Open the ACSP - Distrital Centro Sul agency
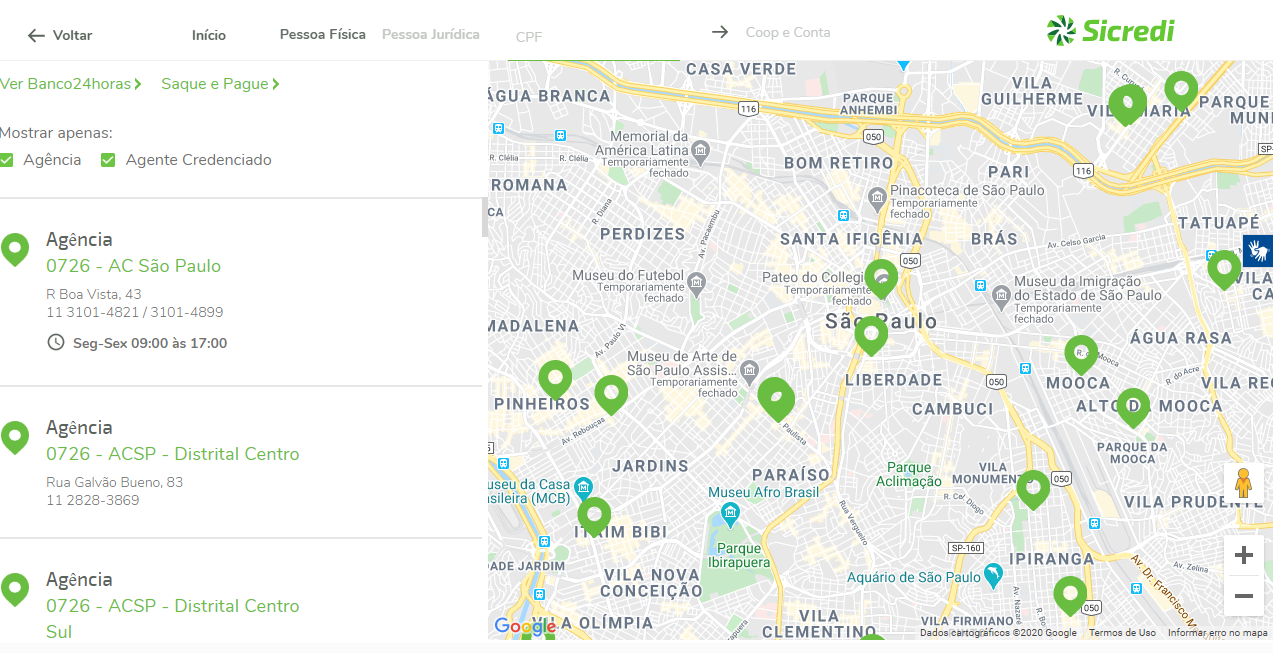Image resolution: width=1273 pixels, height=653 pixels. (173, 618)
